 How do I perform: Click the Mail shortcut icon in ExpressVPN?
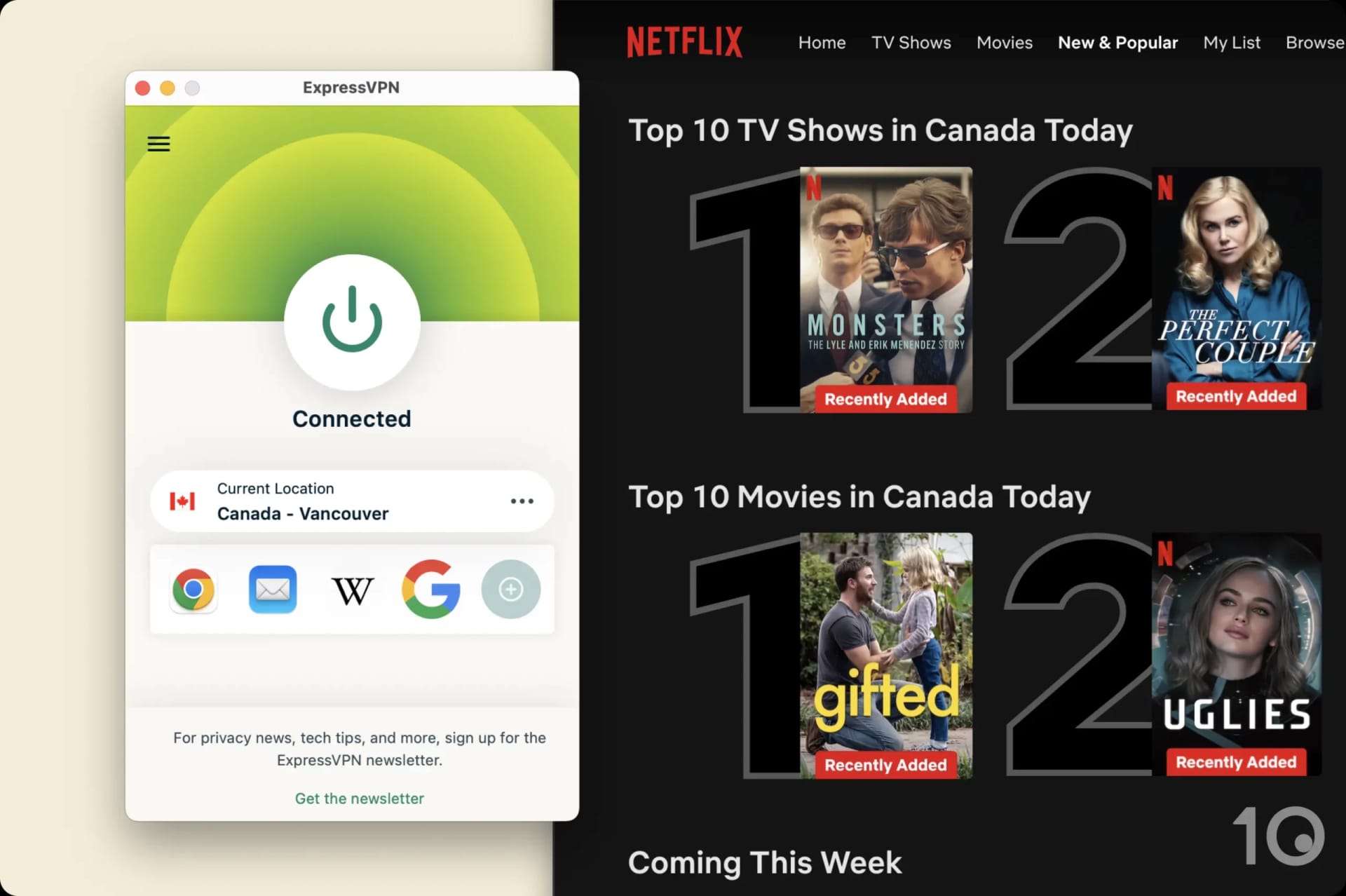click(x=272, y=589)
